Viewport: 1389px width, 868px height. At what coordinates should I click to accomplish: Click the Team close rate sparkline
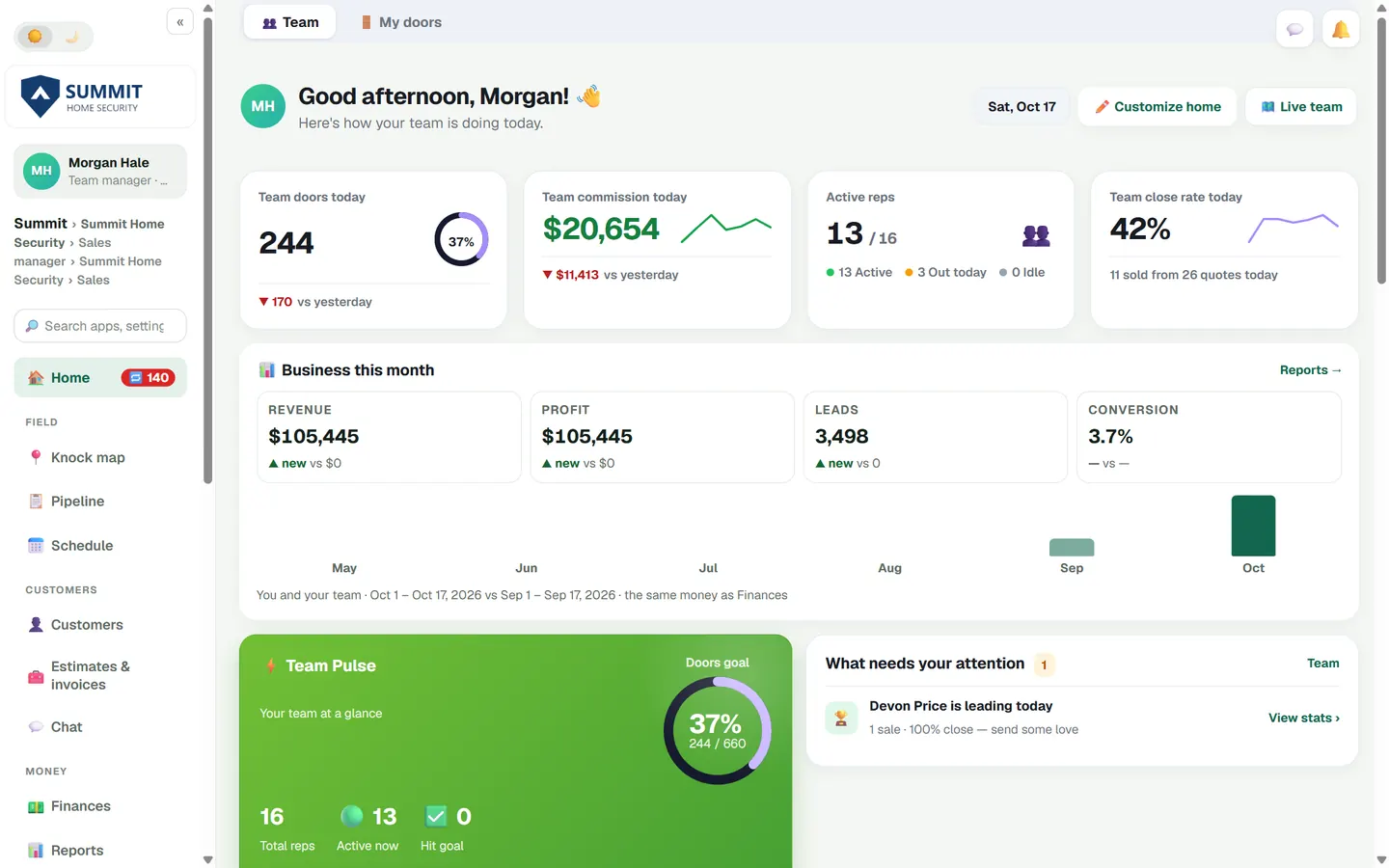pos(1294,228)
